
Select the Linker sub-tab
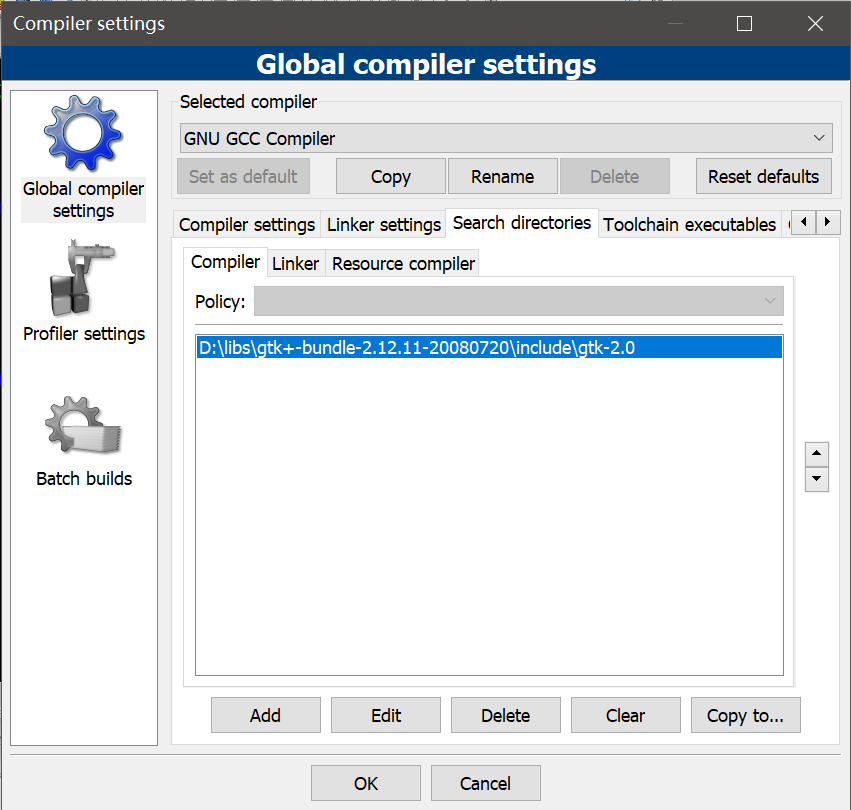coord(296,264)
